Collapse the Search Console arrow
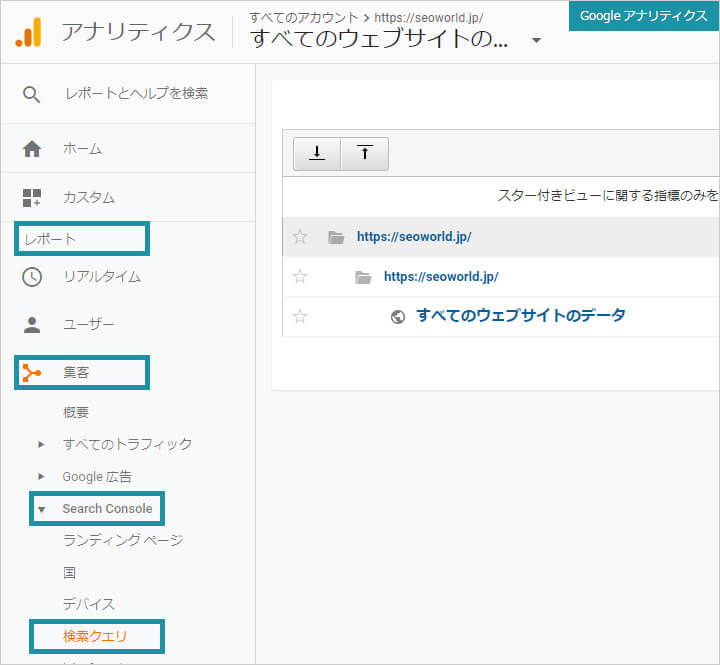720x665 pixels. coord(41,509)
